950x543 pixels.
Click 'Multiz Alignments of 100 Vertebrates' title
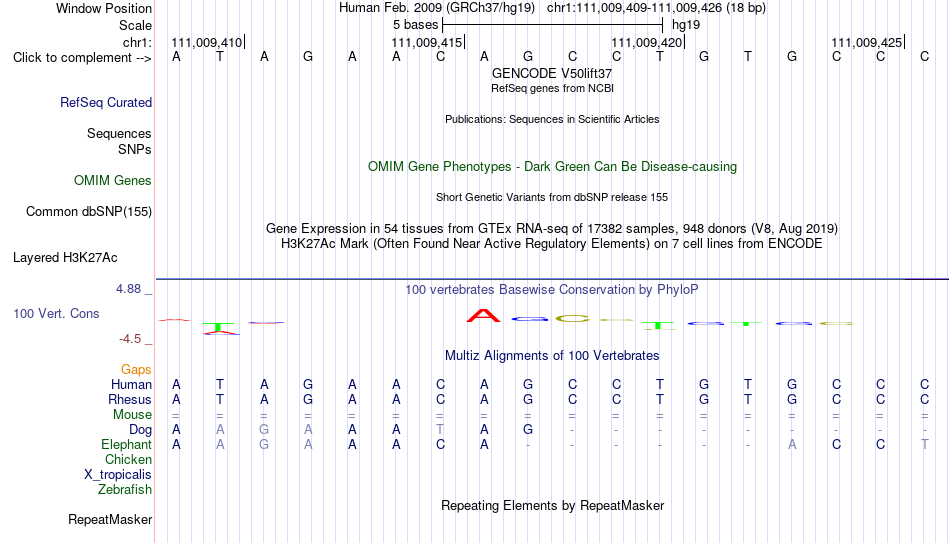click(x=552, y=356)
